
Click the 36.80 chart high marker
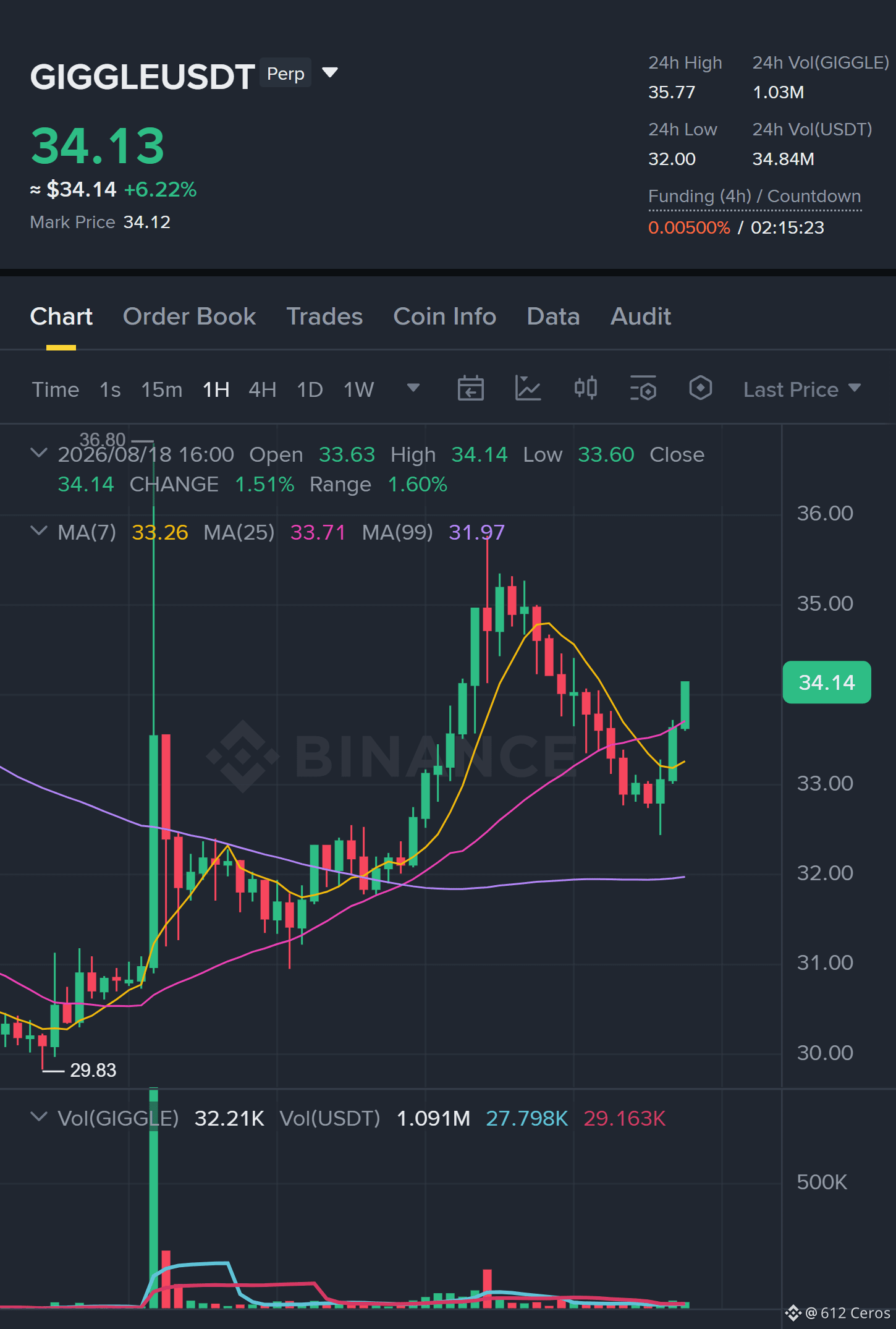point(103,439)
